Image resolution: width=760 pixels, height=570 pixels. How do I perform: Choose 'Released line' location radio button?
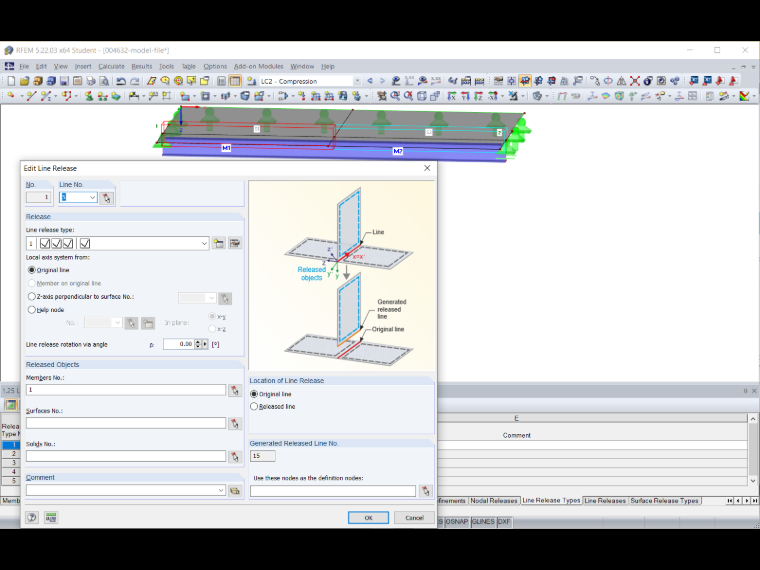click(x=254, y=407)
